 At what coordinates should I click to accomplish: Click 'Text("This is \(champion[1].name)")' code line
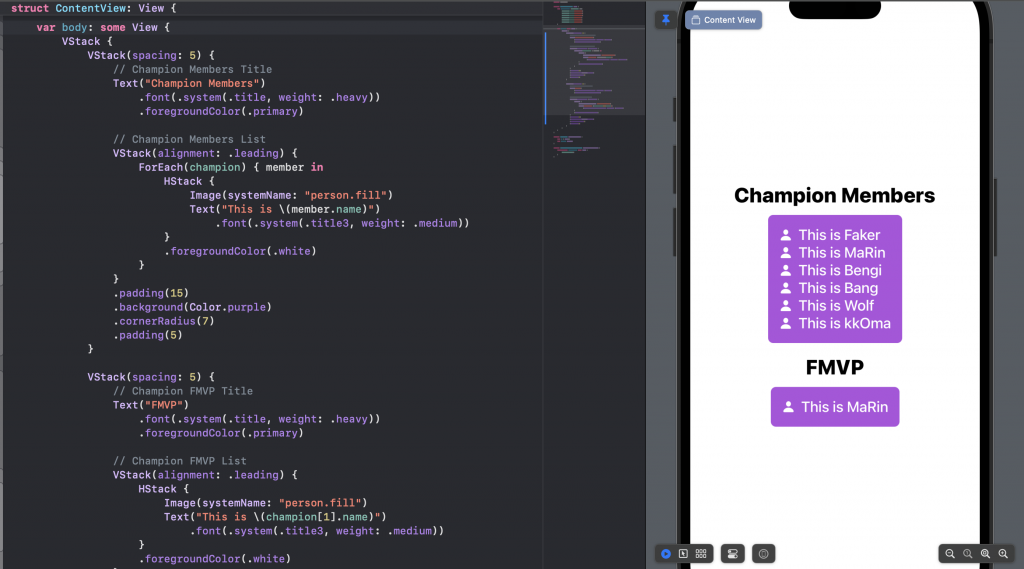(275, 517)
